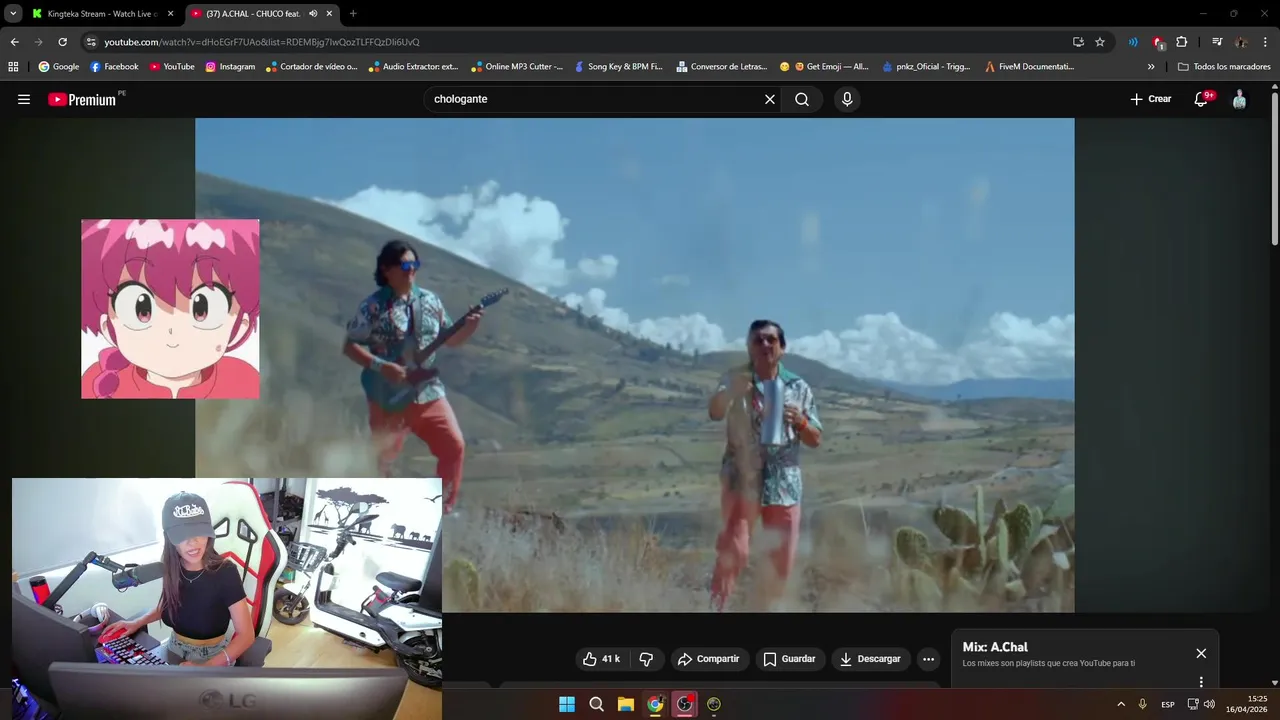Click red extension icon with badge 1

(x=1158, y=42)
